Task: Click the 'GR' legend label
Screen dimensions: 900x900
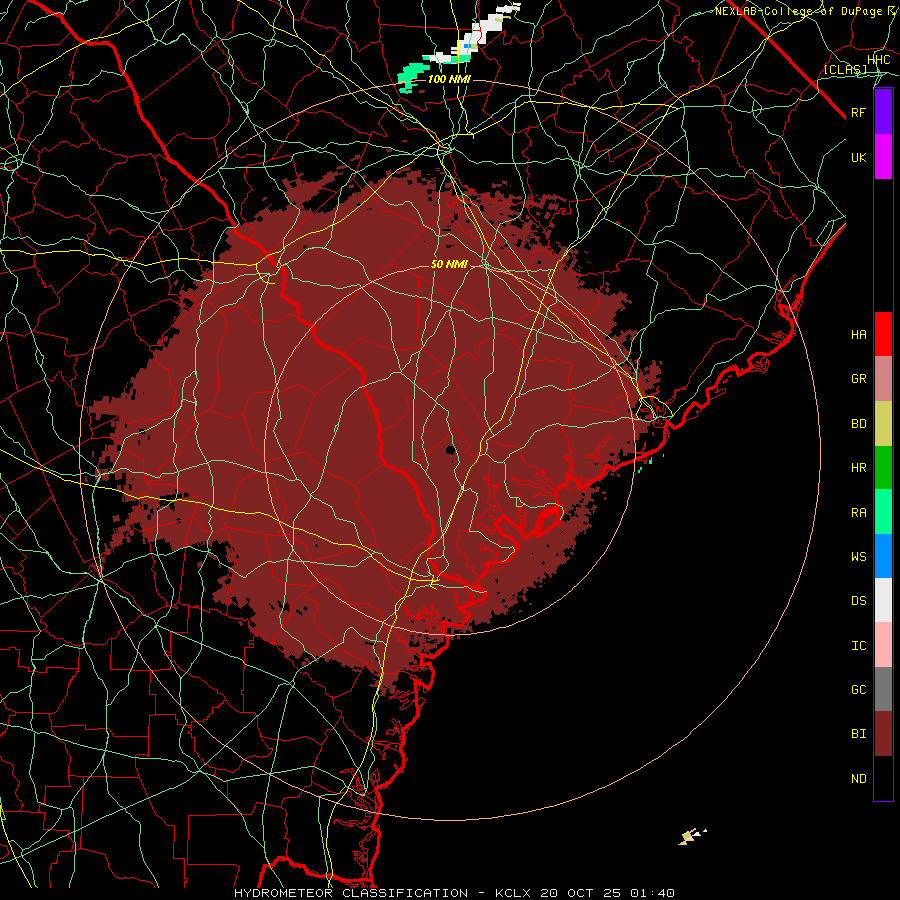Action: click(858, 379)
